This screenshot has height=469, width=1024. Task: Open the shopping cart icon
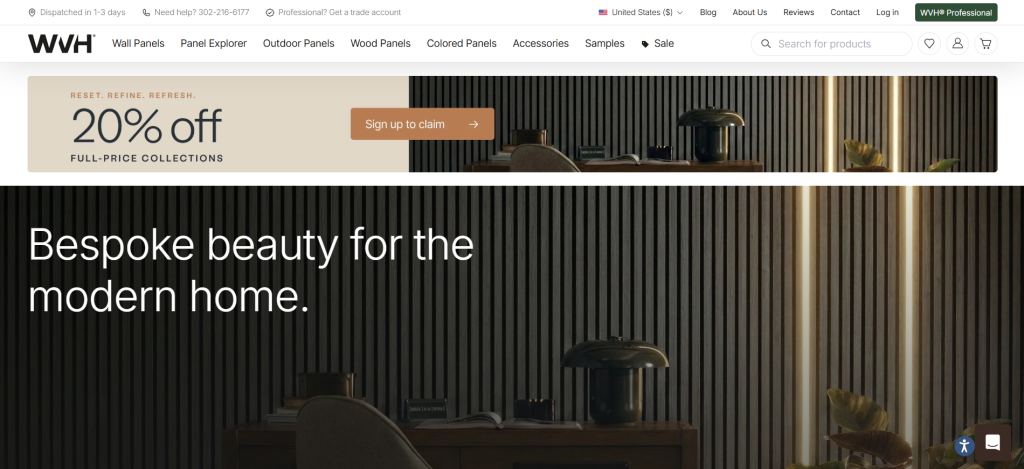[x=985, y=44]
